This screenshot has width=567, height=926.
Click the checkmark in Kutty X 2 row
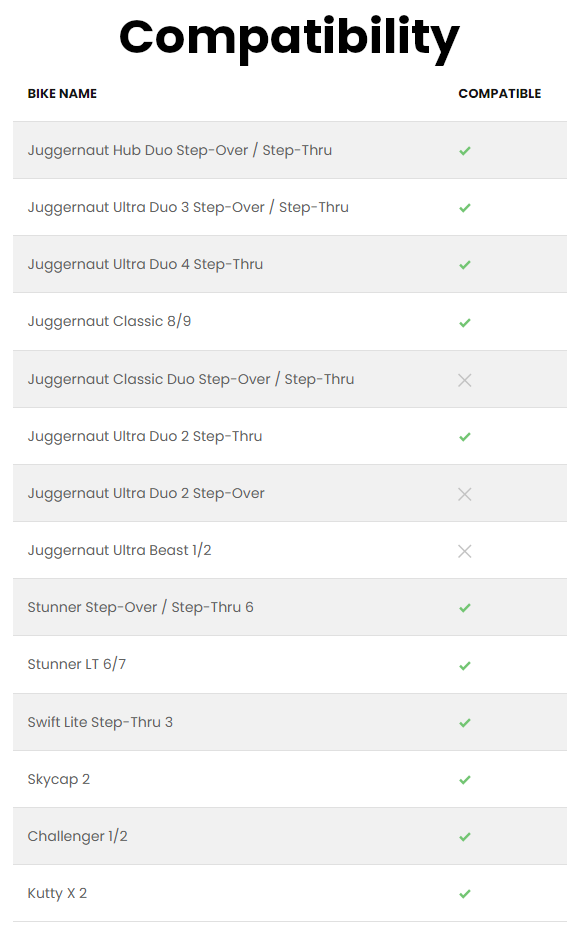(x=465, y=894)
